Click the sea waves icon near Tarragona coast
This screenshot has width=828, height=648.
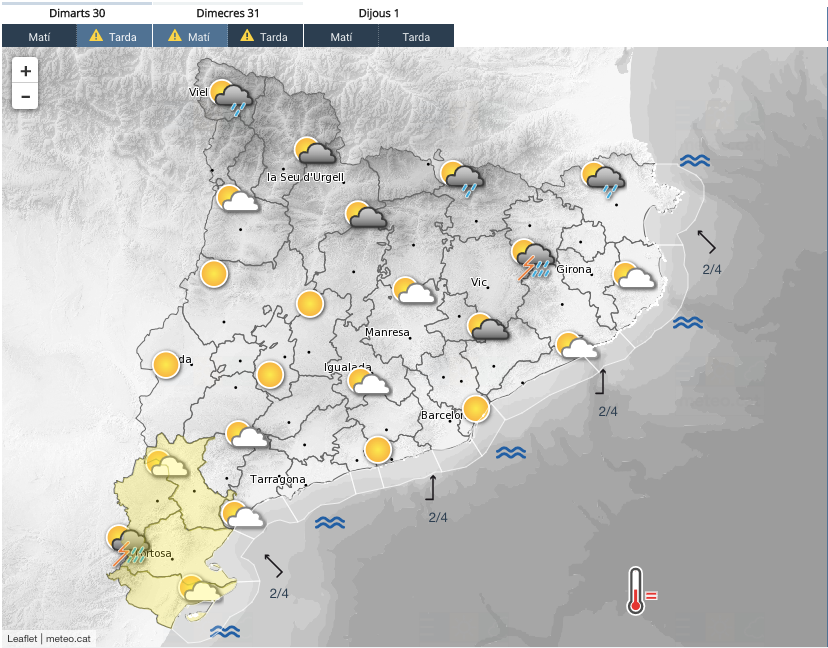[330, 522]
